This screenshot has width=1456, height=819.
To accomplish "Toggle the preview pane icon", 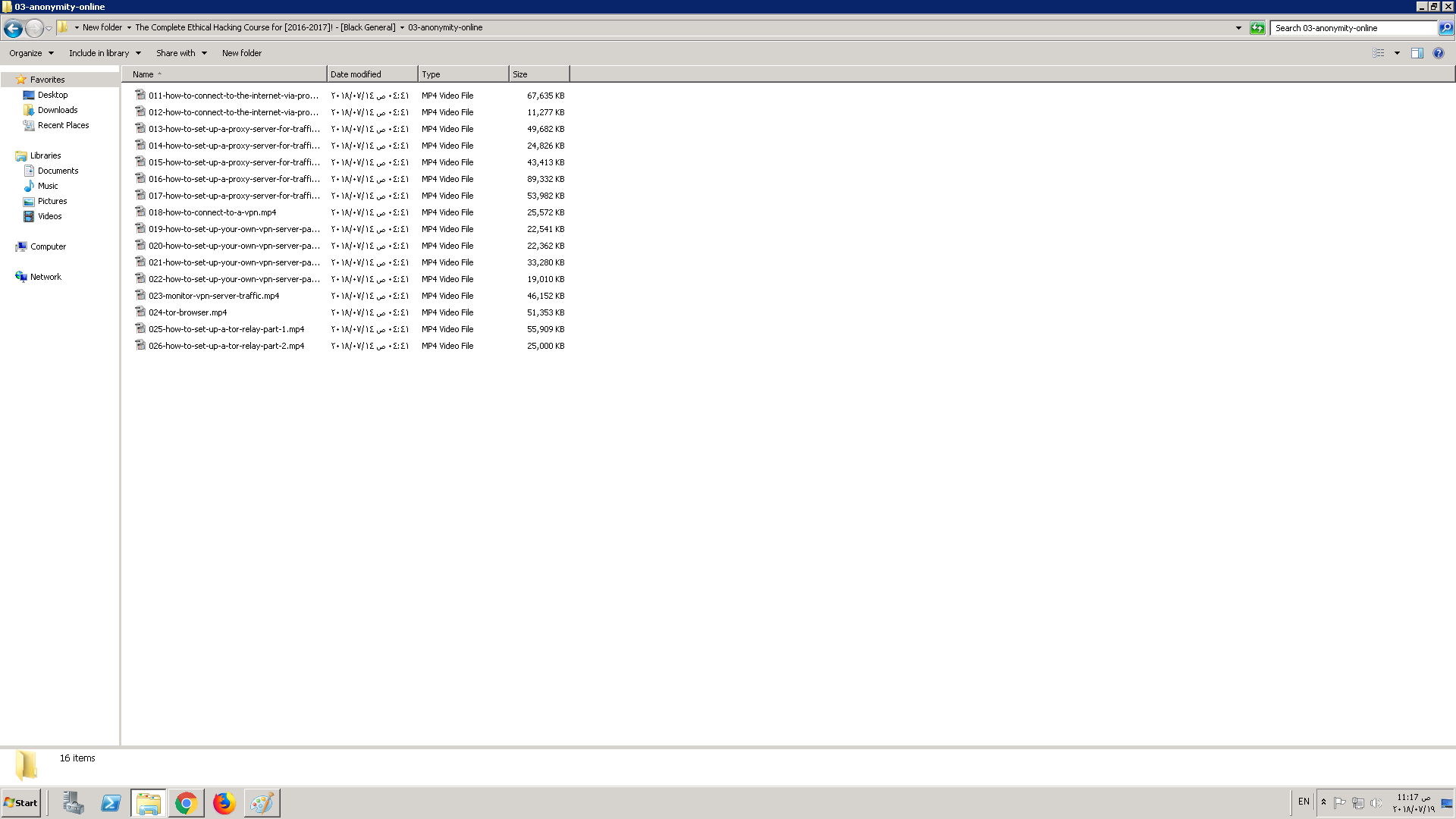I will [1417, 53].
